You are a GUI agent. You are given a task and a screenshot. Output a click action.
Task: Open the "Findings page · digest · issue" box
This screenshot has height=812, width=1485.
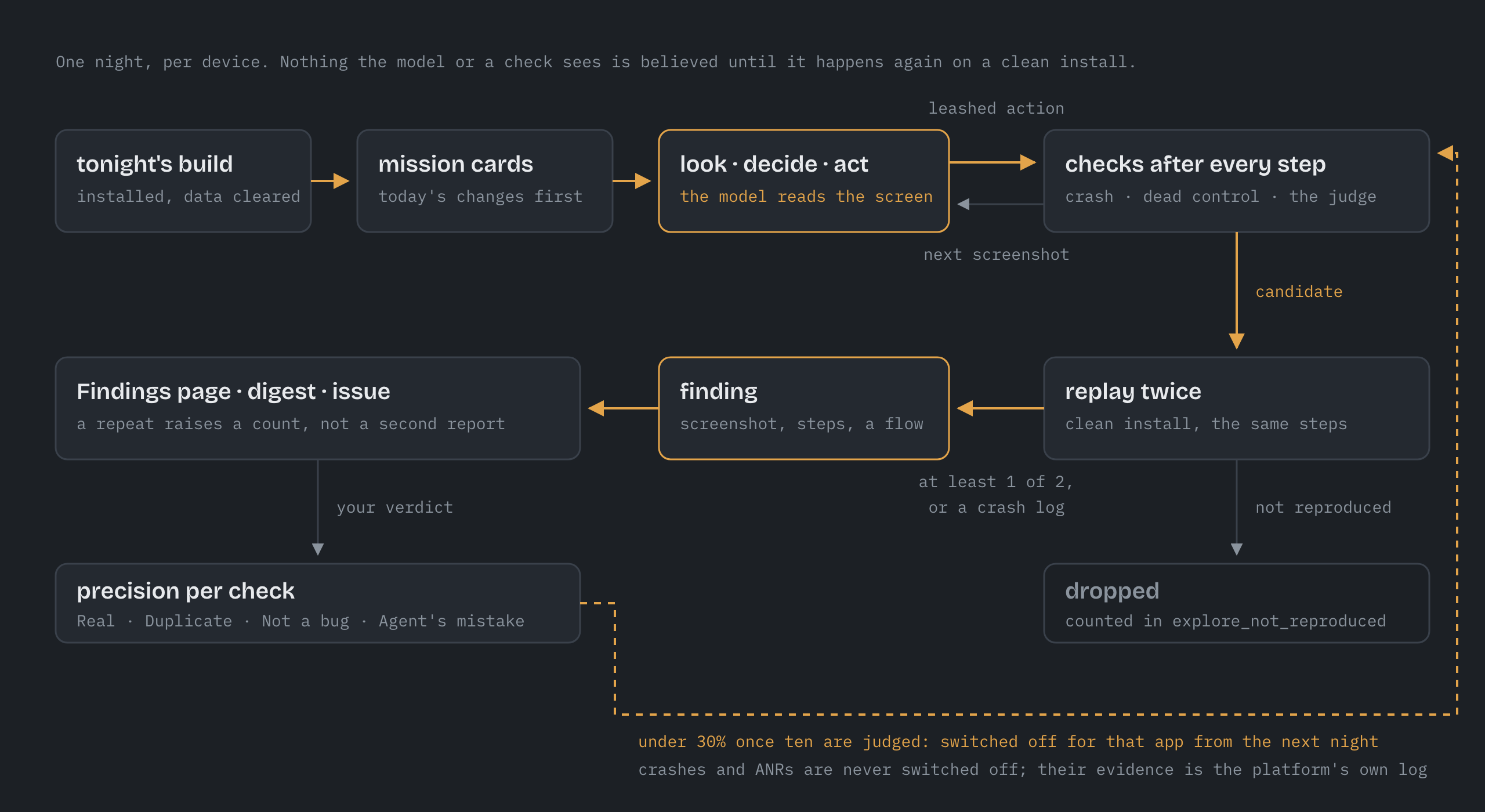click(x=318, y=408)
